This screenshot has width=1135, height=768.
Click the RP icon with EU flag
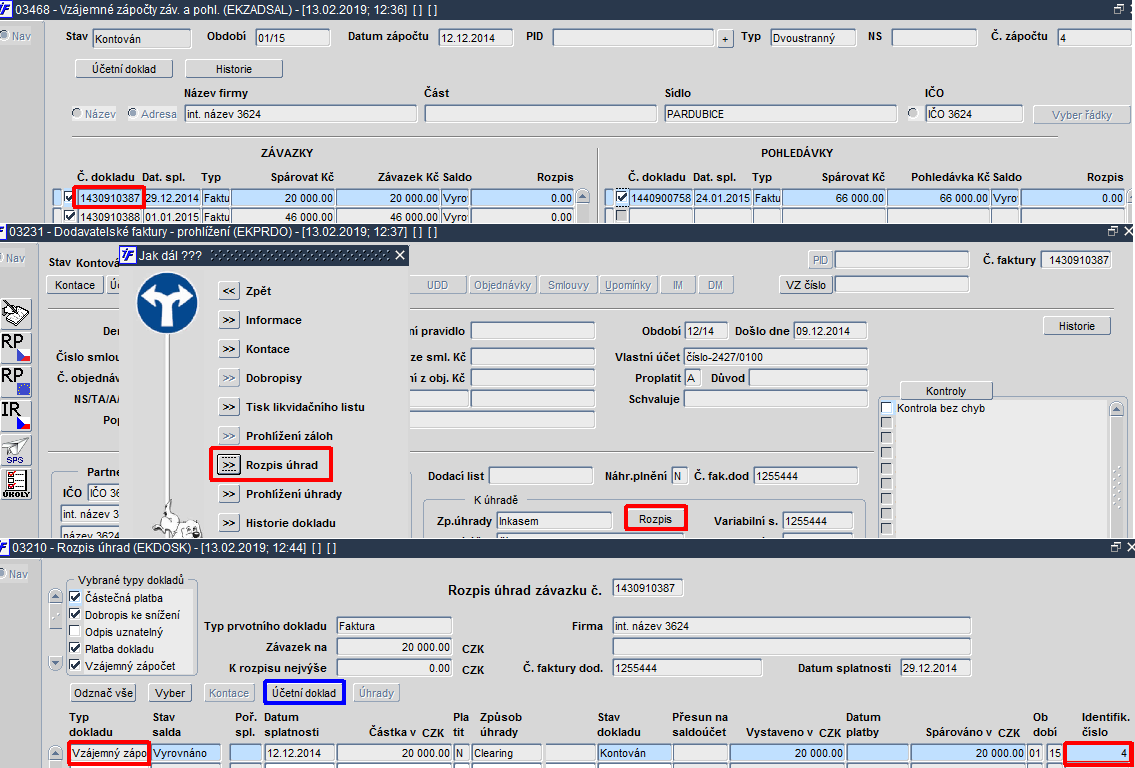[x=15, y=381]
